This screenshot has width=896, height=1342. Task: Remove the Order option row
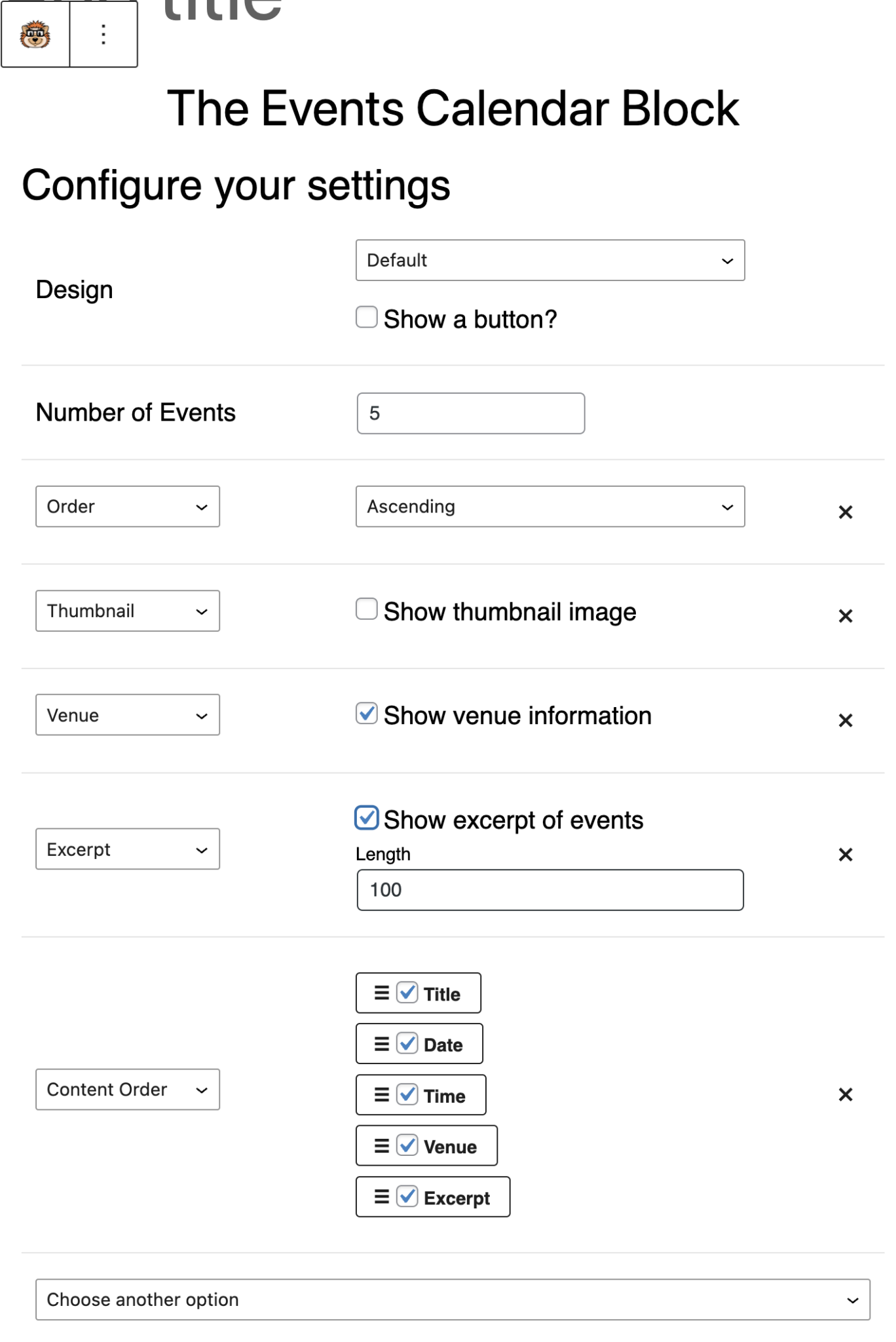(845, 512)
